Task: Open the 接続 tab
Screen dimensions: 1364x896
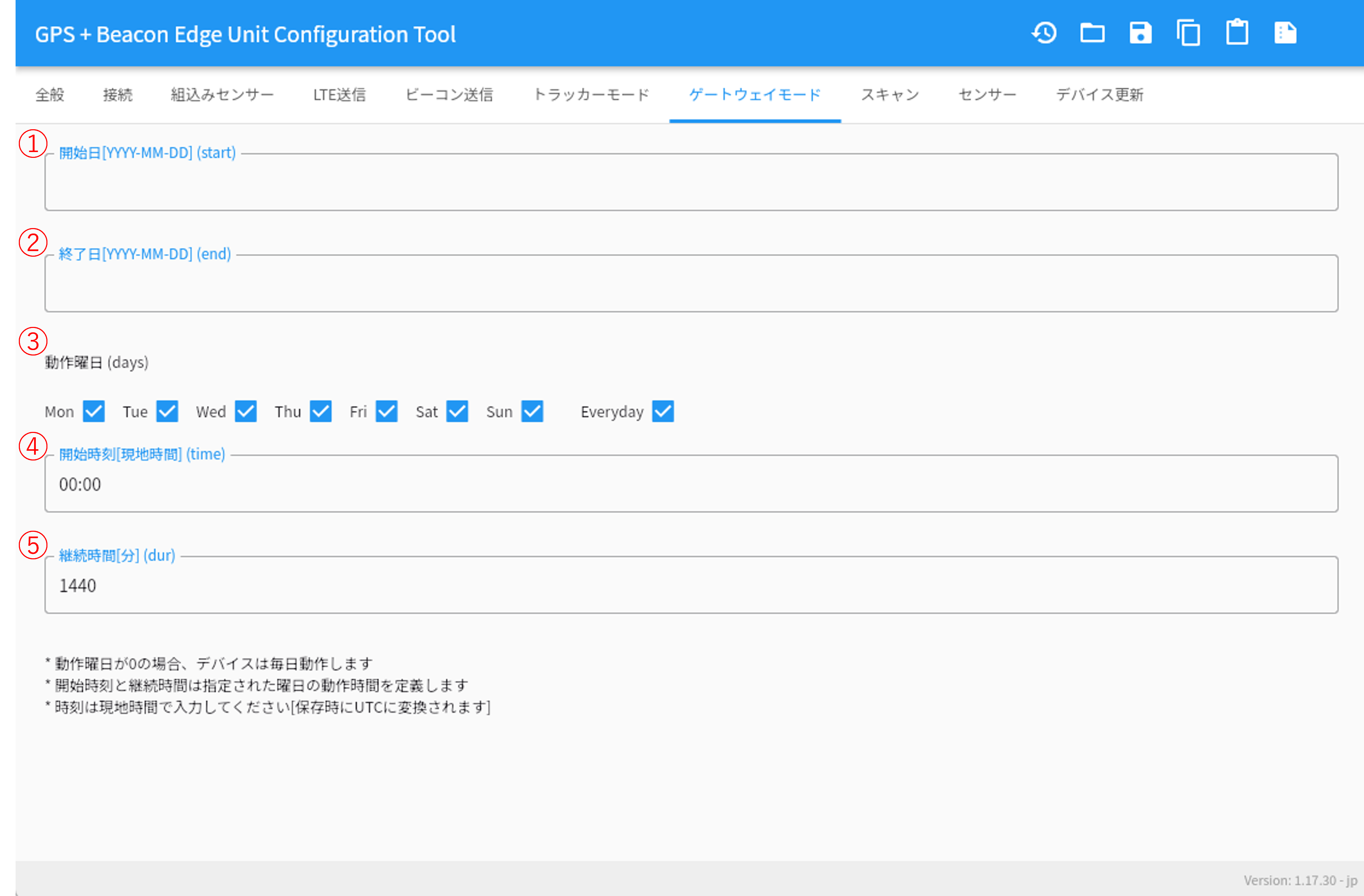Action: point(117,94)
